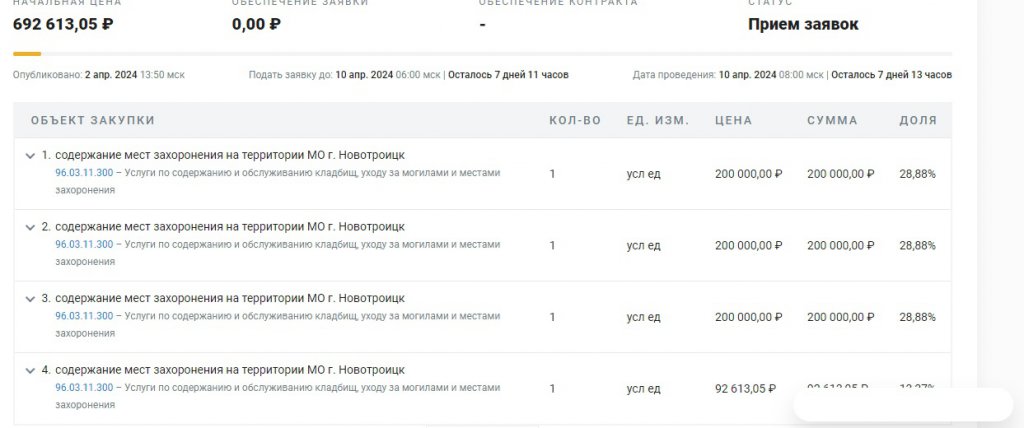Click the «Ед. изм.» column header
1024x428 pixels.
(657, 120)
